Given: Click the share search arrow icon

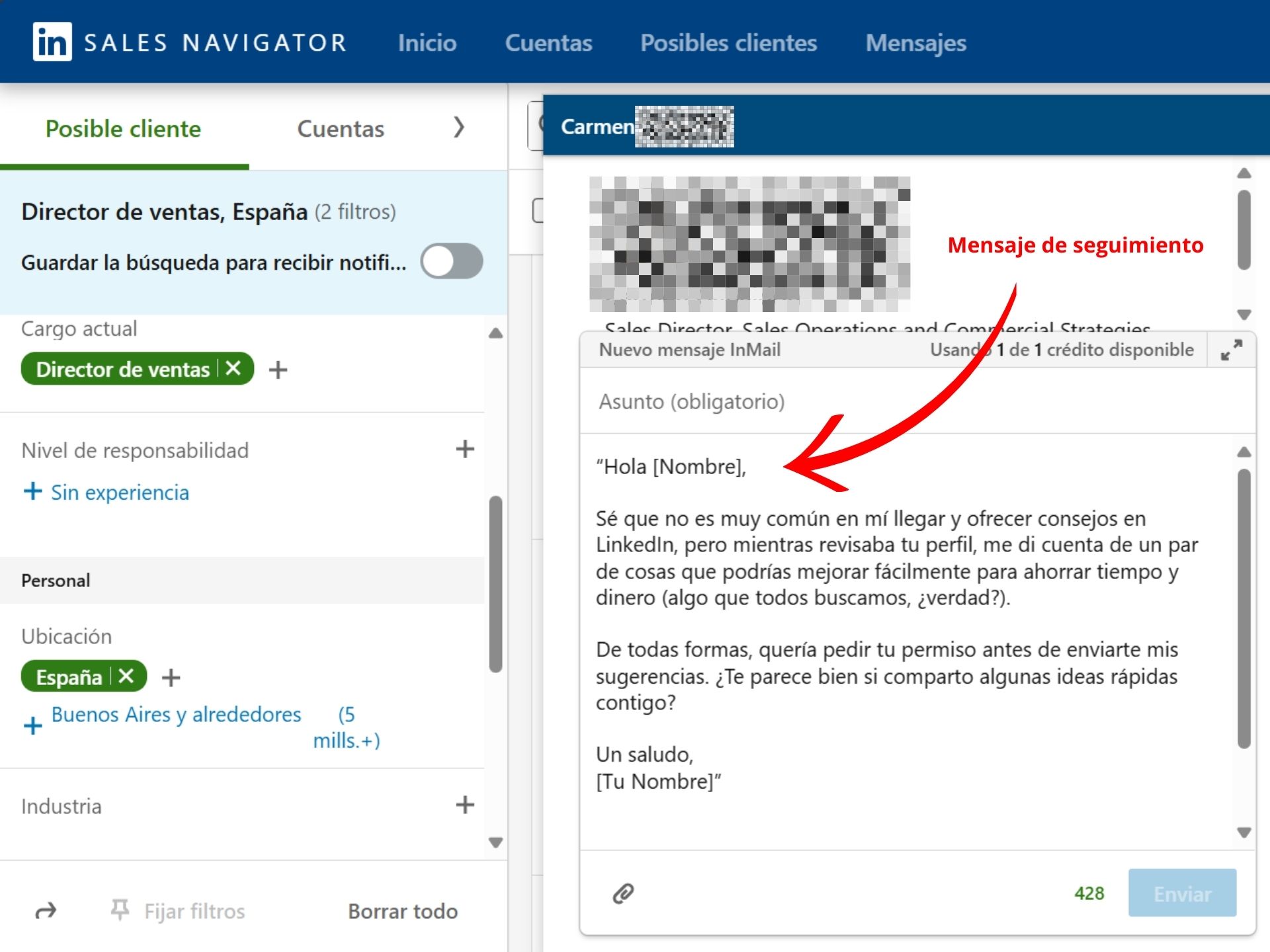Looking at the screenshot, I should [x=46, y=911].
